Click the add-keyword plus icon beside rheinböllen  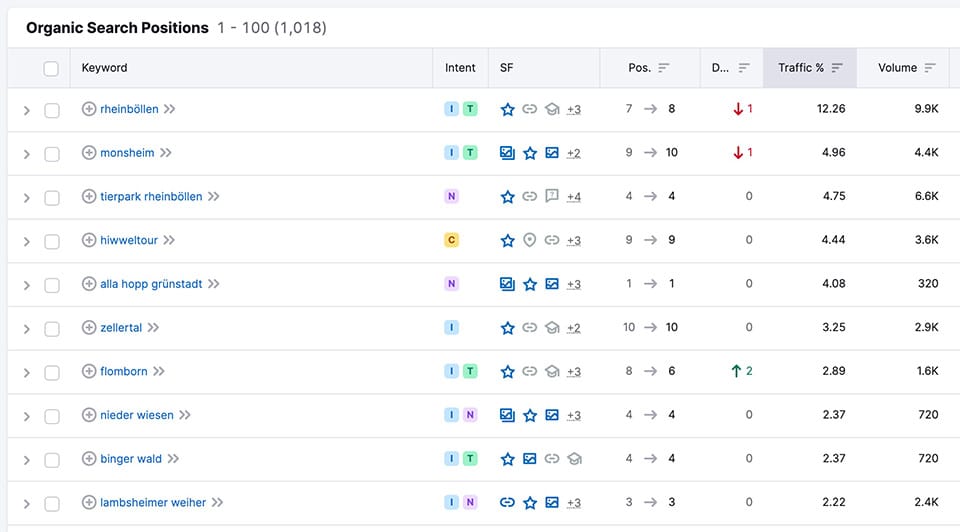pyautogui.click(x=89, y=109)
